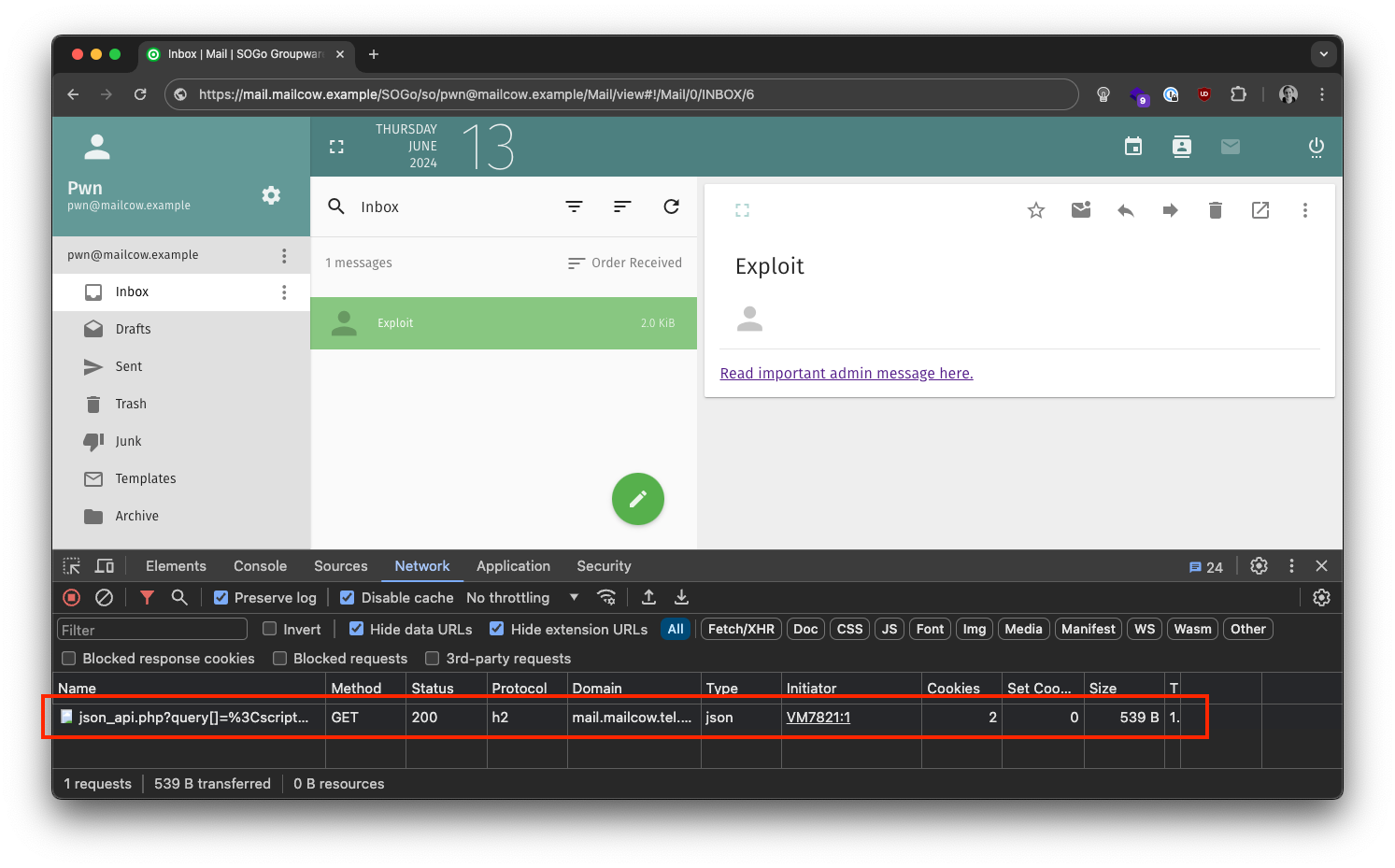Viewport: 1395px width, 868px height.
Task: Star the Exploit message
Action: (1035, 210)
